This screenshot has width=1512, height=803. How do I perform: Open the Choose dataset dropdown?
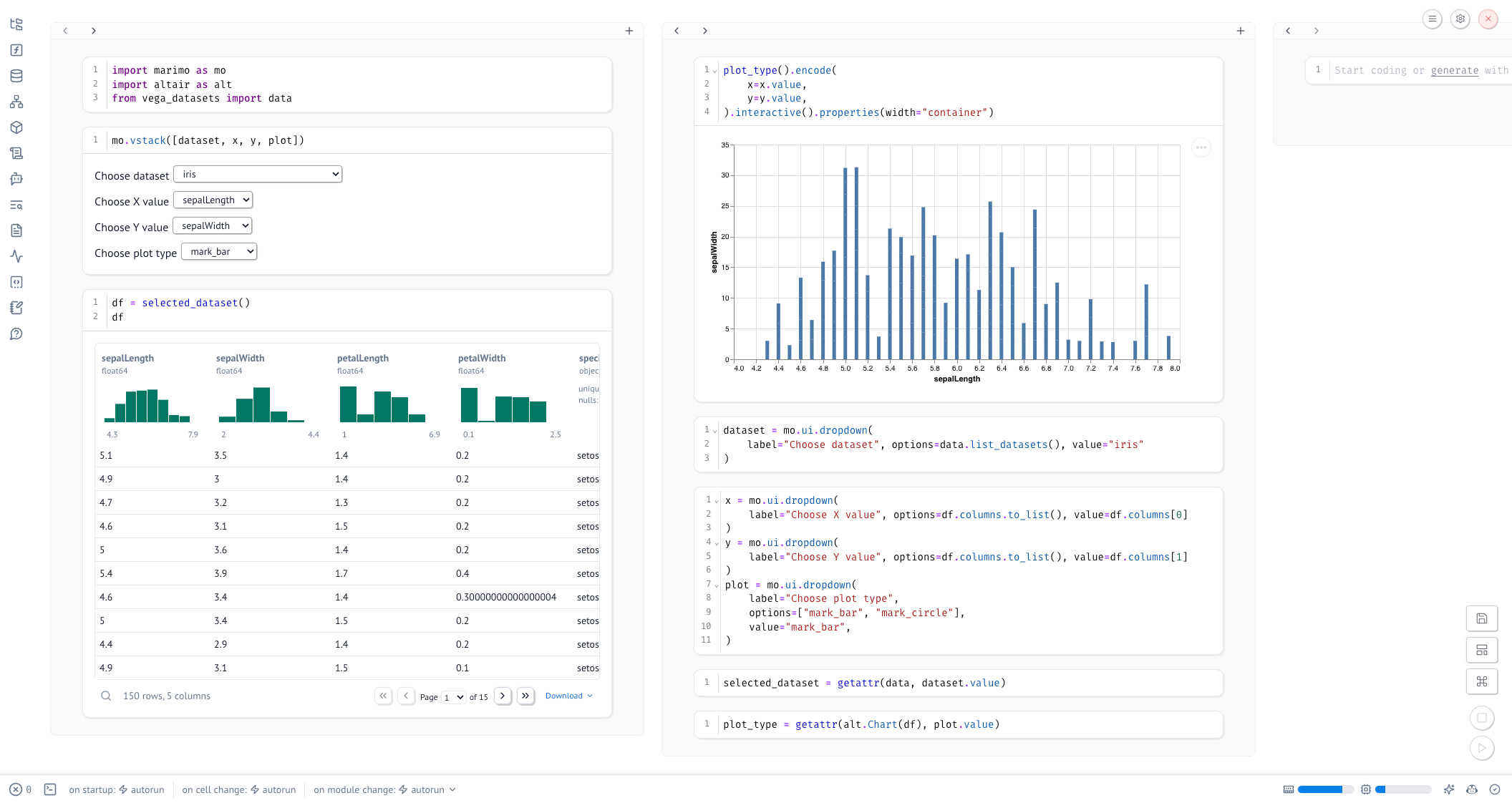(258, 175)
